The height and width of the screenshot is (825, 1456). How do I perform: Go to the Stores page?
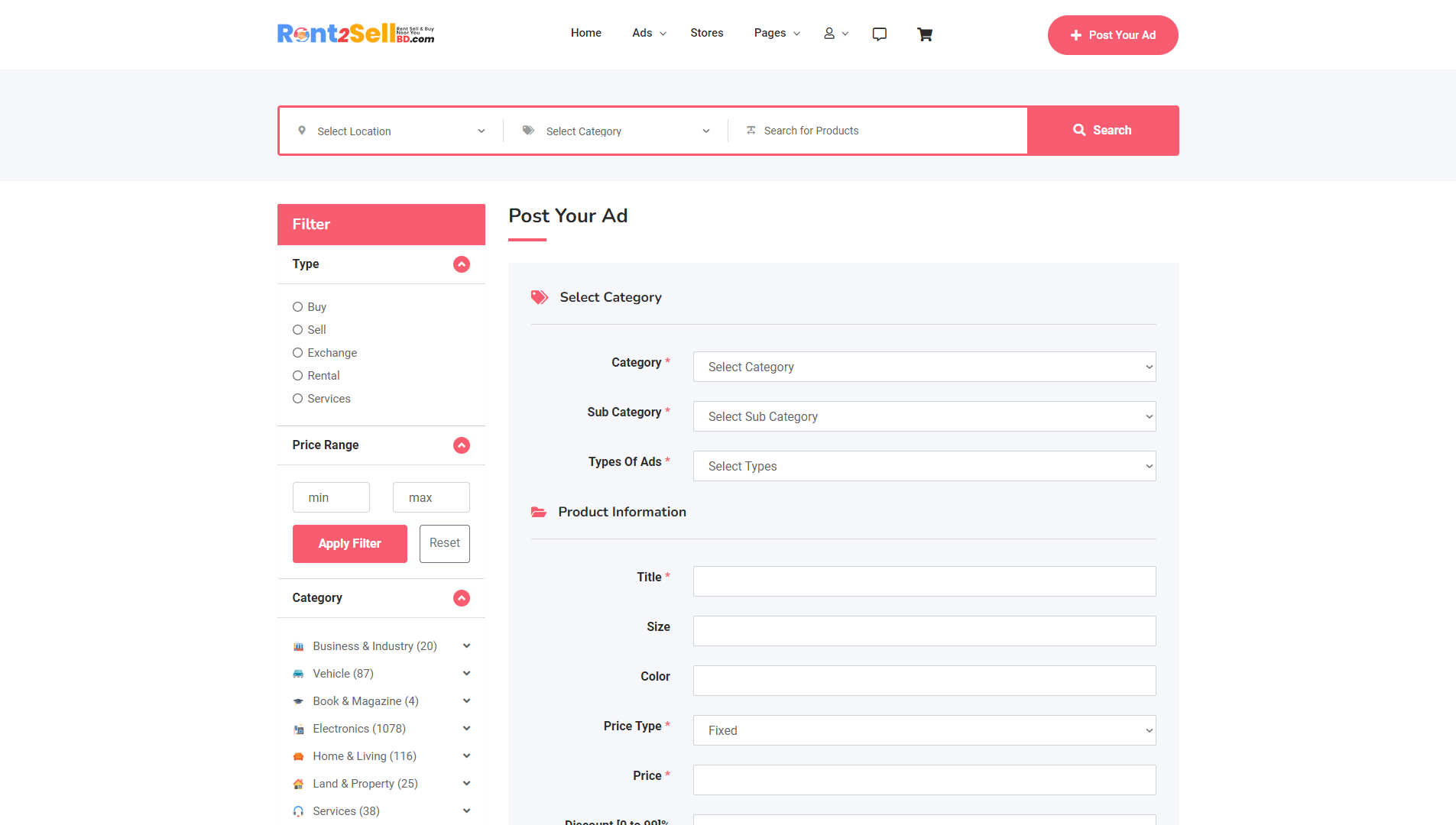706,33
